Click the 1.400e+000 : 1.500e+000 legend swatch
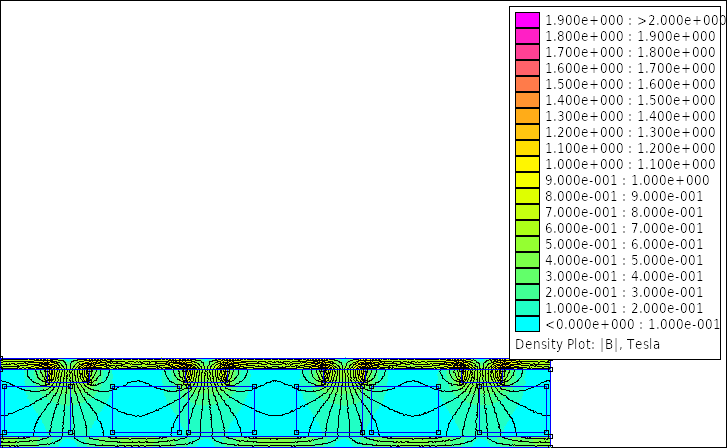727x448 pixels. click(x=527, y=100)
